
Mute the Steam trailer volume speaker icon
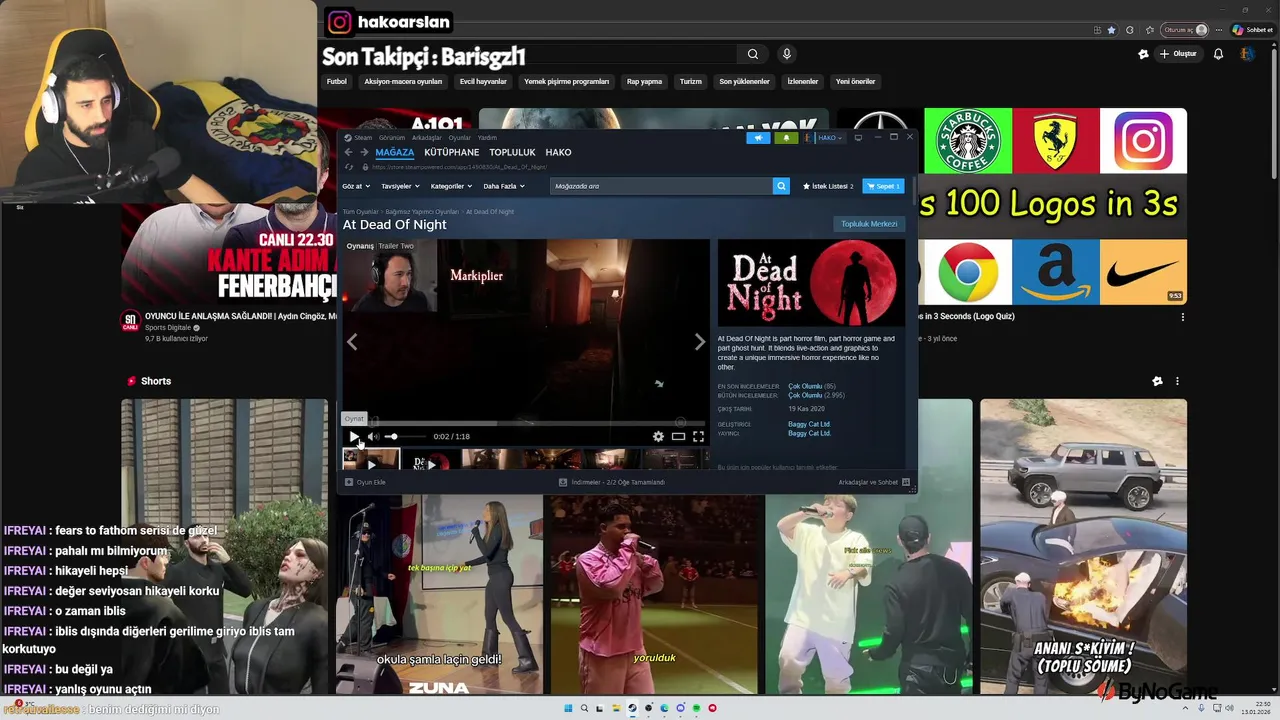click(x=372, y=436)
